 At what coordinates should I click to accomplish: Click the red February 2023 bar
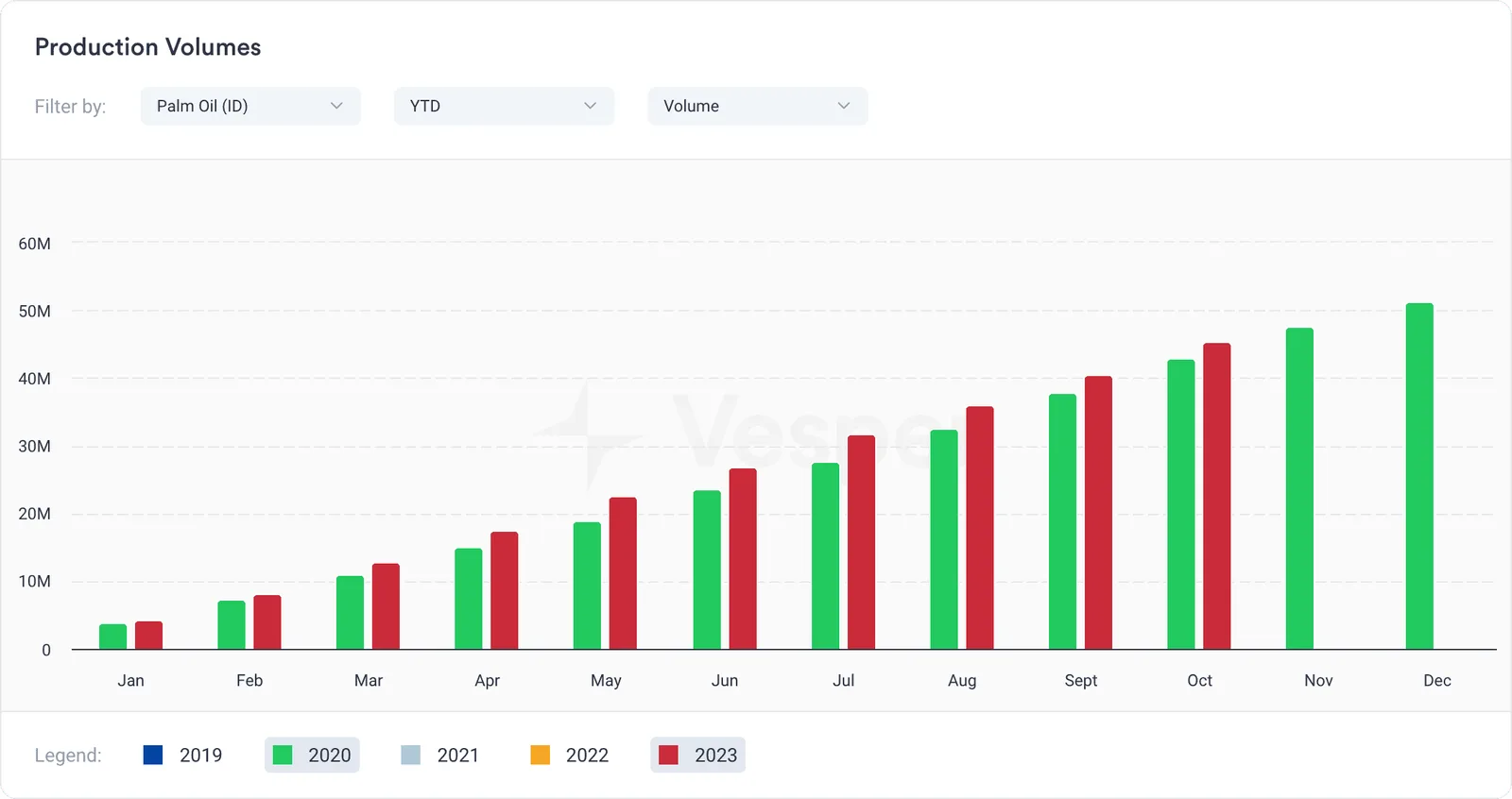(x=267, y=622)
